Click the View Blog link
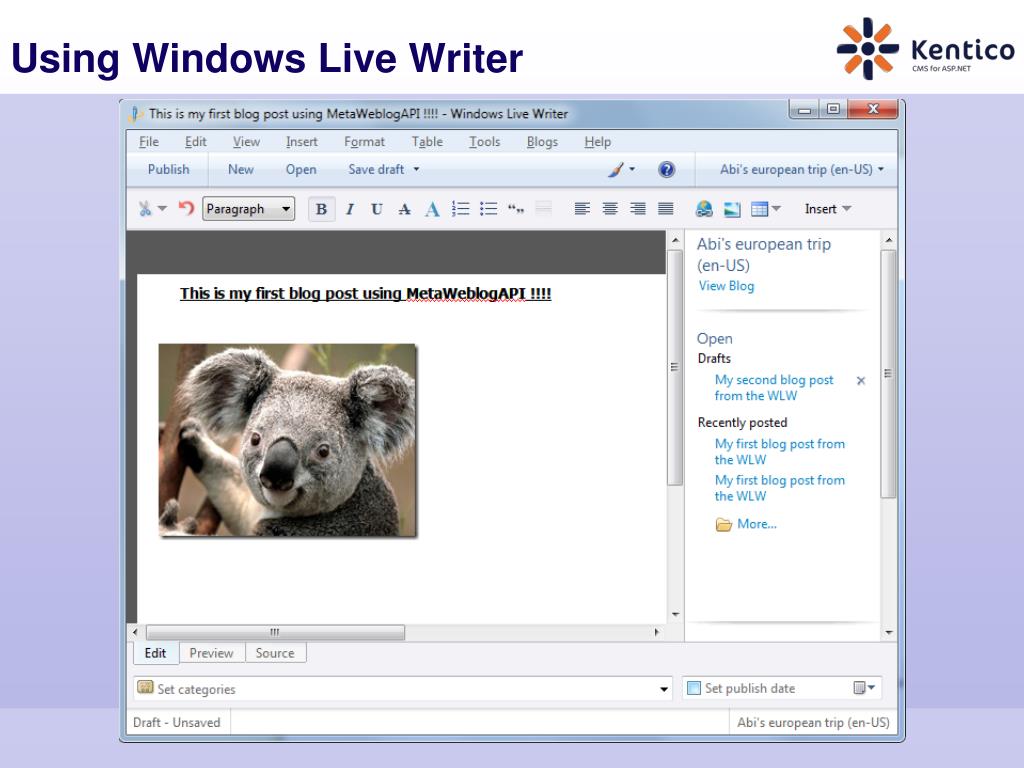This screenshot has height=768, width=1024. [726, 286]
